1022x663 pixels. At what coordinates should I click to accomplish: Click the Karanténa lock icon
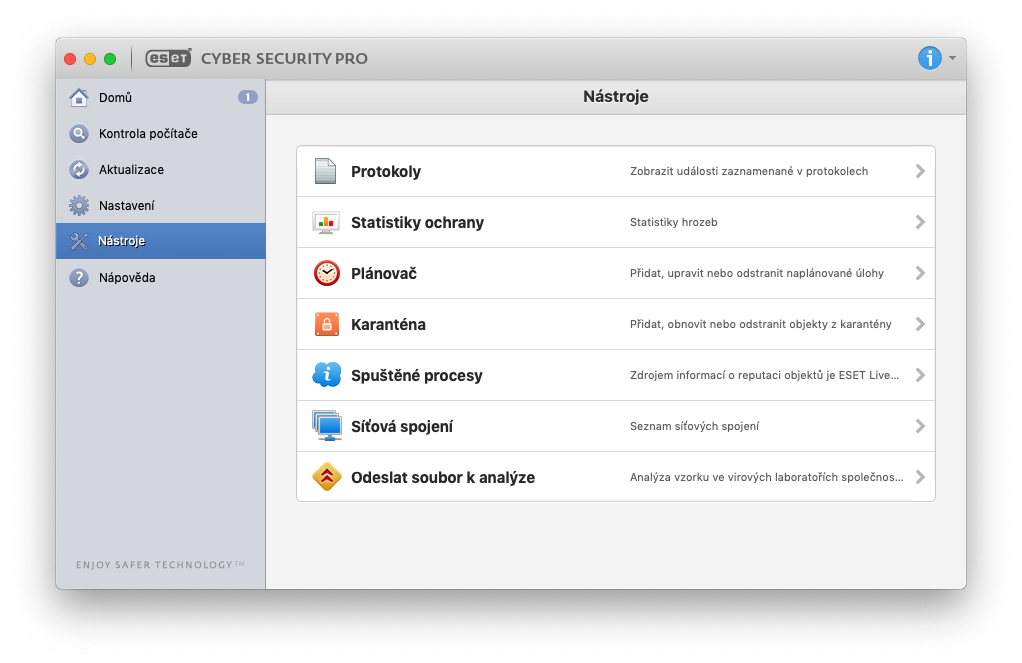(x=326, y=324)
